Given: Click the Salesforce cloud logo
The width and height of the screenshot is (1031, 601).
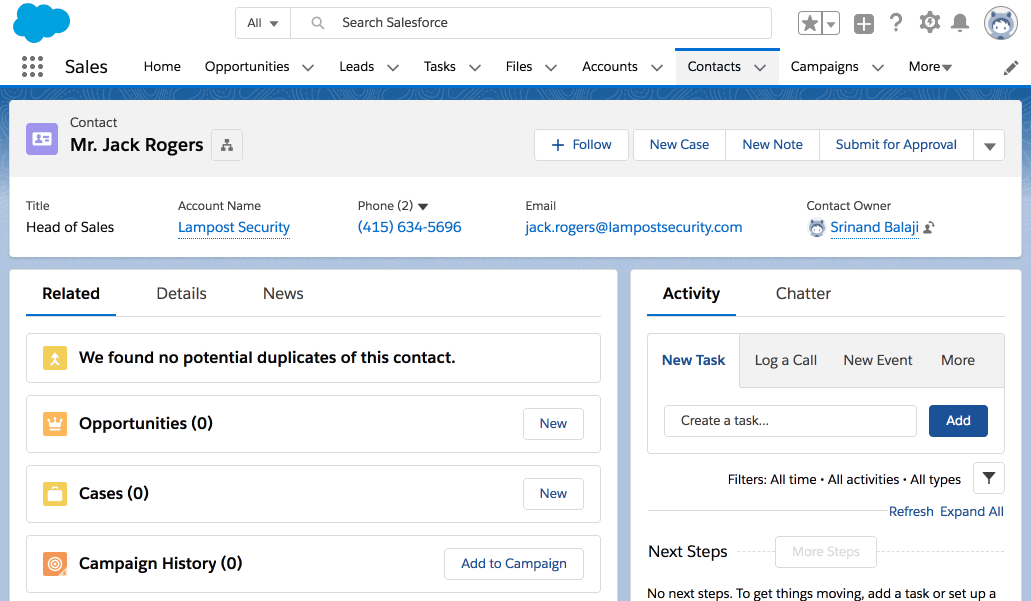Looking at the screenshot, I should (41, 22).
